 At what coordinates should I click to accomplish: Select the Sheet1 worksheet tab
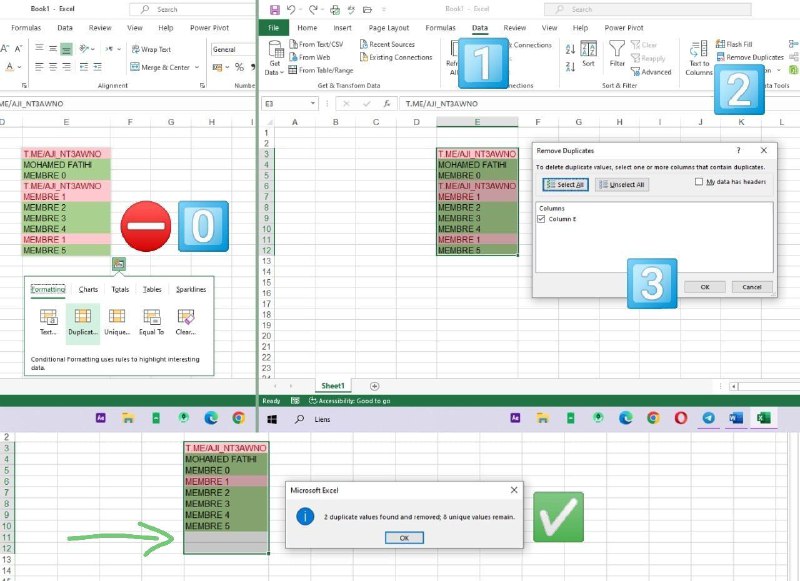tap(333, 386)
